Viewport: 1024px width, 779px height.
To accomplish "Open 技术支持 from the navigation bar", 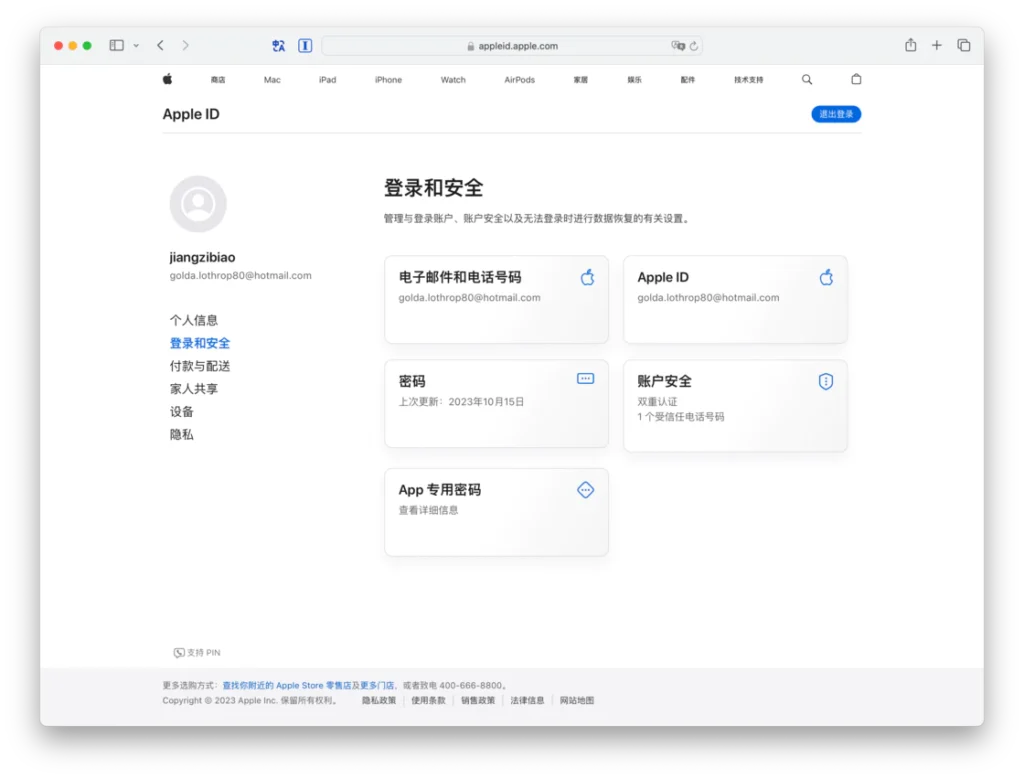I will [747, 79].
